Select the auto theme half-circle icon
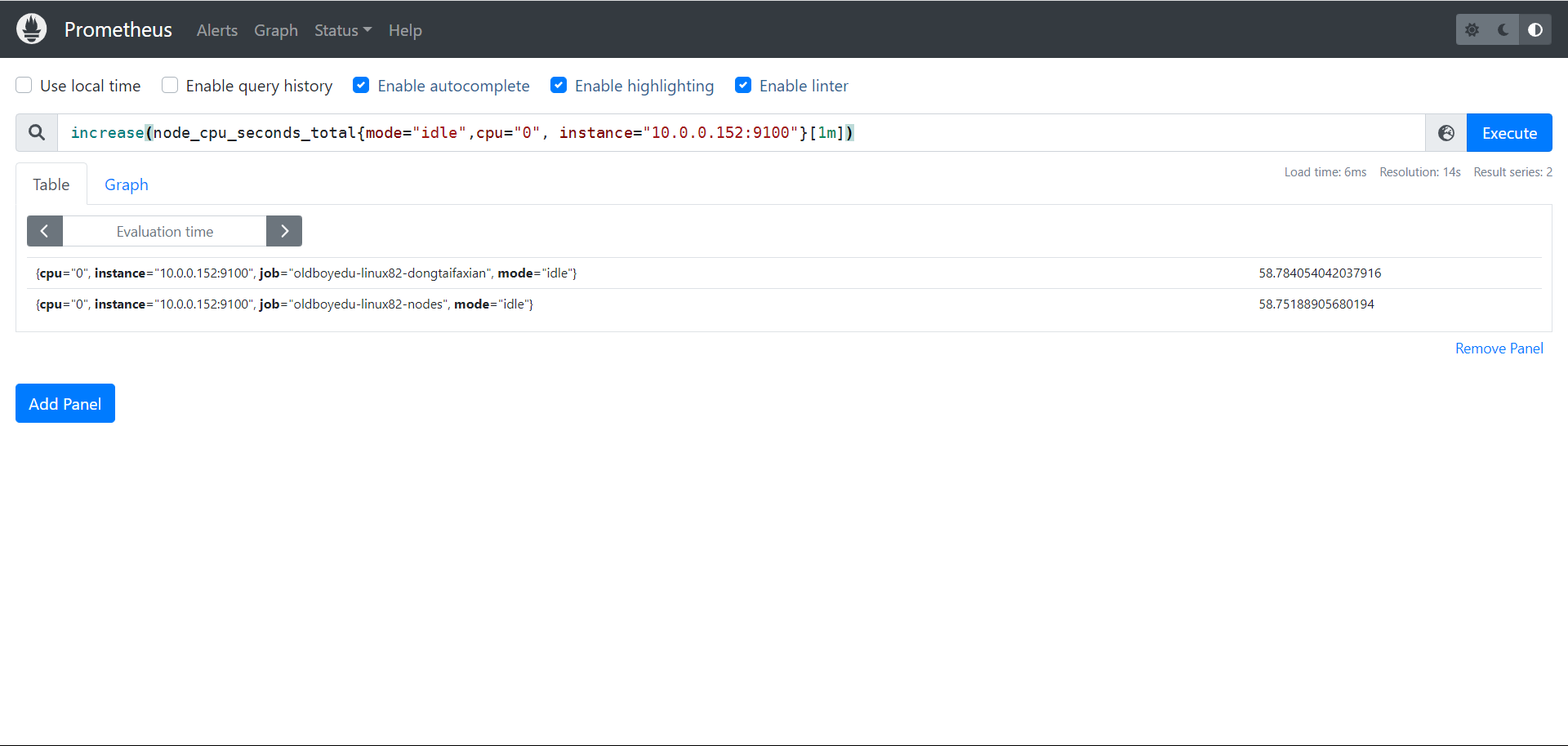This screenshot has width=1568, height=746. pyautogui.click(x=1535, y=29)
